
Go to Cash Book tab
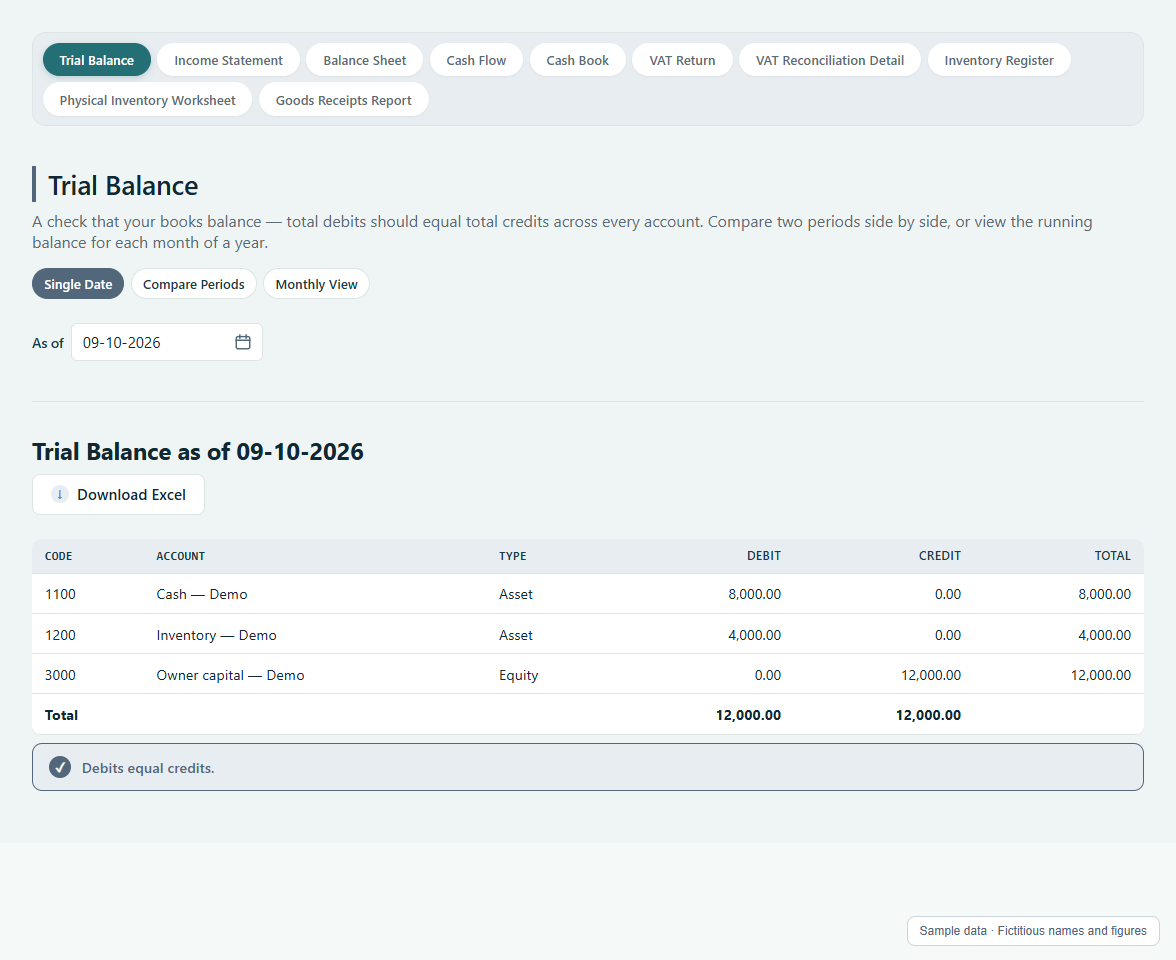(x=578, y=60)
